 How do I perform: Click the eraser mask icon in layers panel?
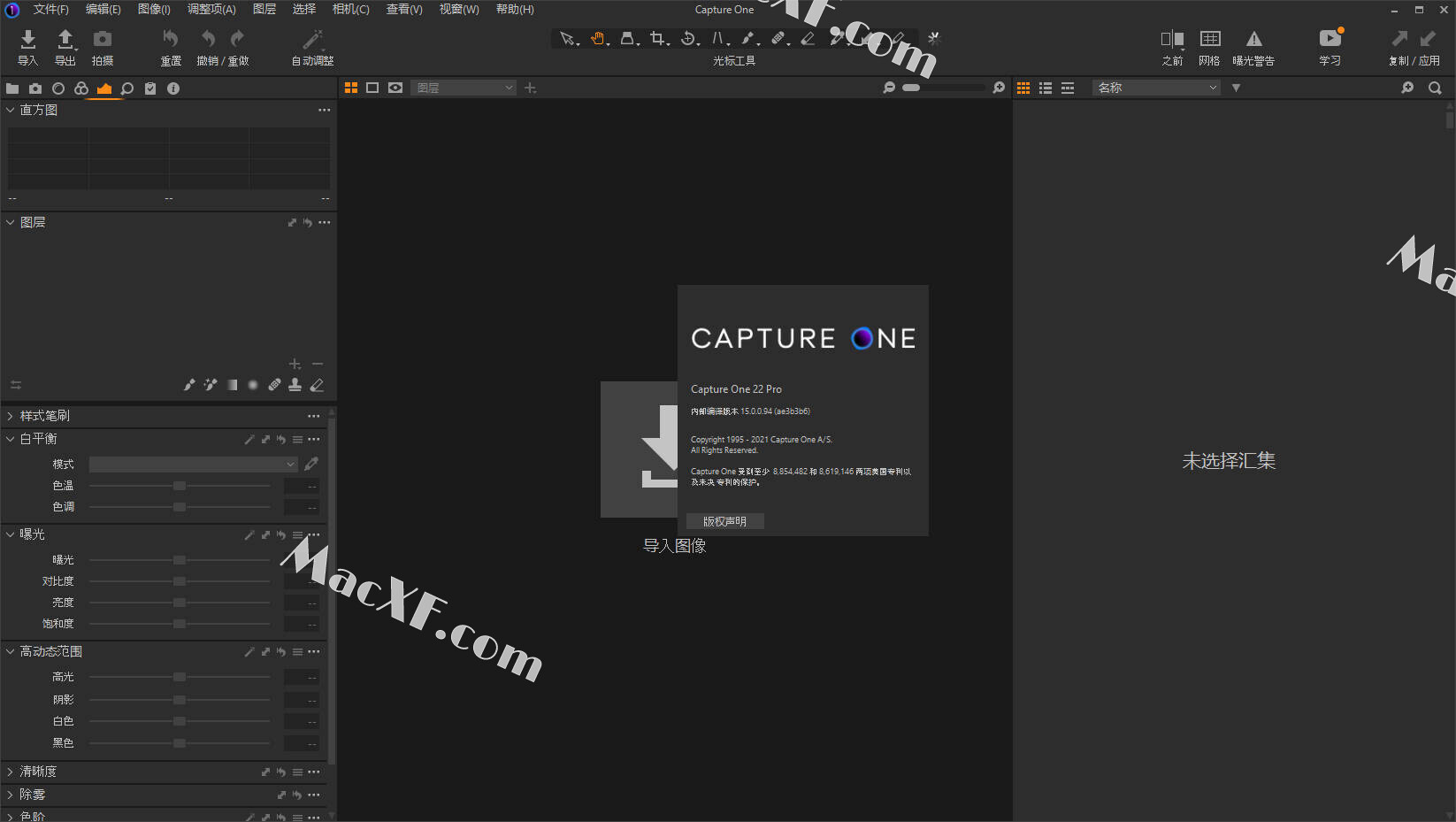(317, 385)
